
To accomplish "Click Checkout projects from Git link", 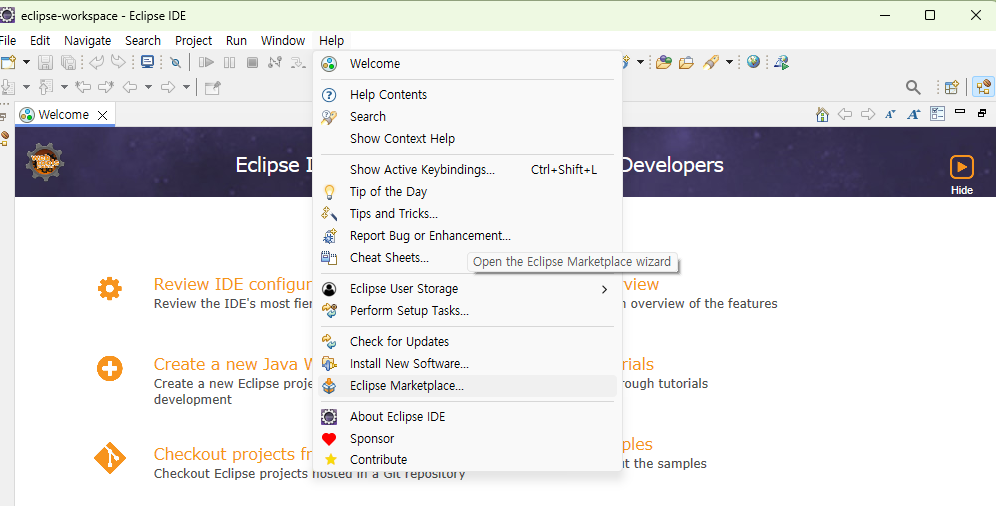I will tap(233, 455).
